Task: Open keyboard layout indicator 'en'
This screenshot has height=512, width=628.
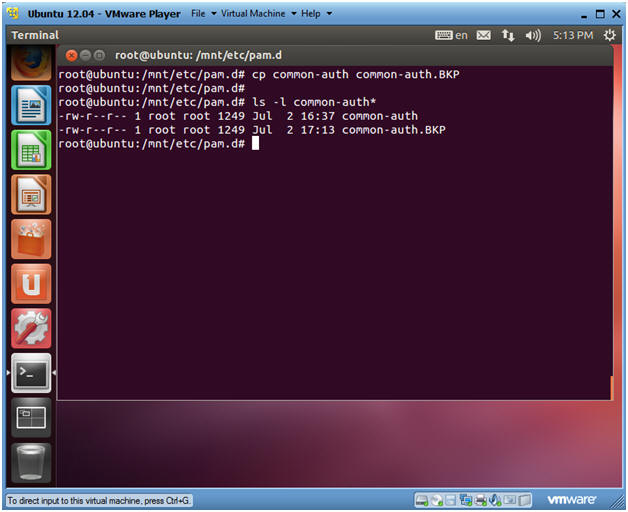Action: (x=451, y=35)
